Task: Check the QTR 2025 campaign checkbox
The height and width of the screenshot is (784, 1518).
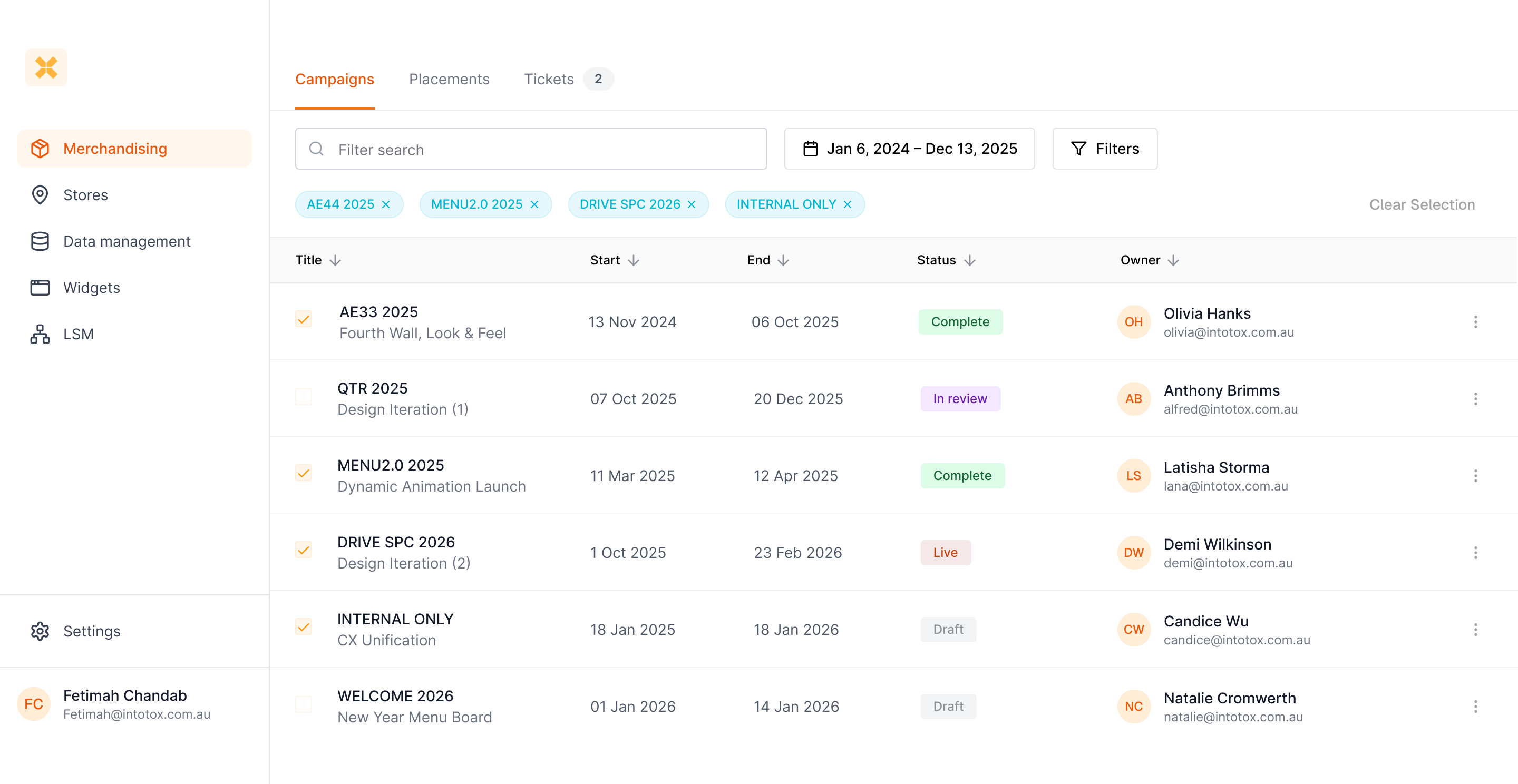Action: point(304,396)
